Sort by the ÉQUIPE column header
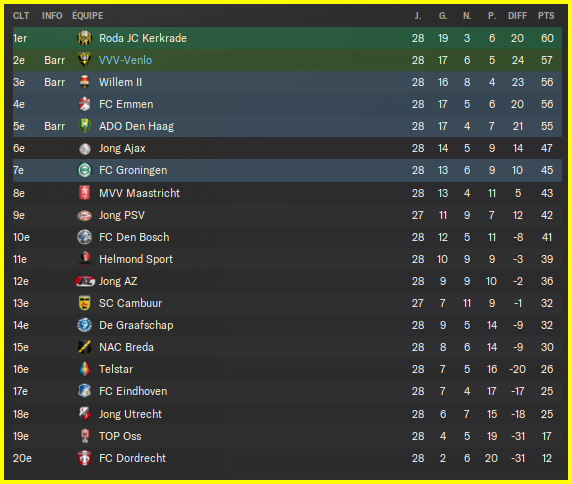The height and width of the screenshot is (484, 572). point(88,16)
